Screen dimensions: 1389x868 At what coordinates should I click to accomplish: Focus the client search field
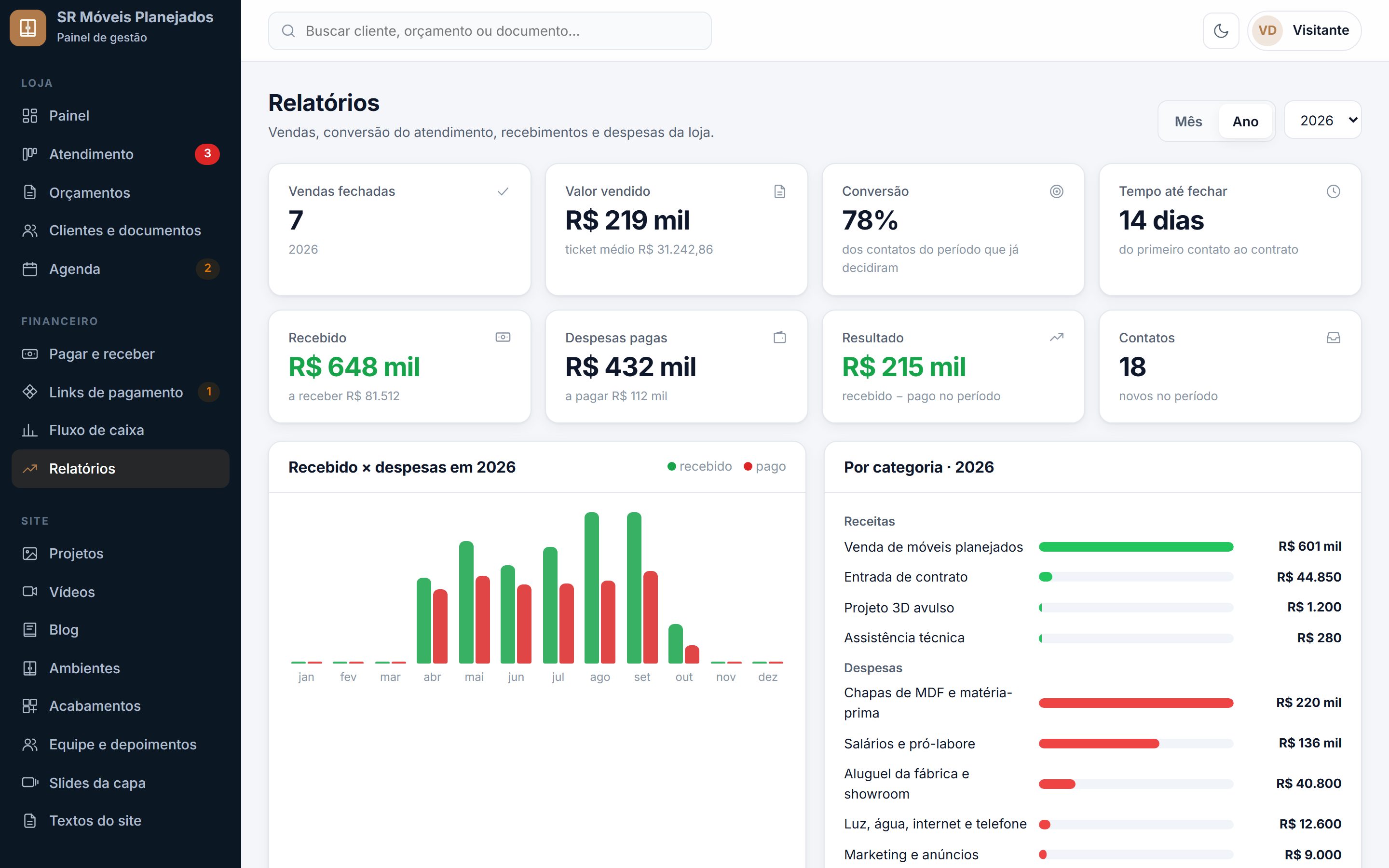click(x=490, y=31)
